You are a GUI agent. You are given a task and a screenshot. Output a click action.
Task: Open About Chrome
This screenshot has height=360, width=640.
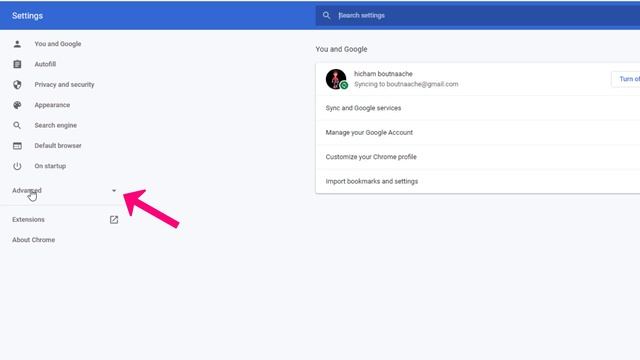point(33,240)
